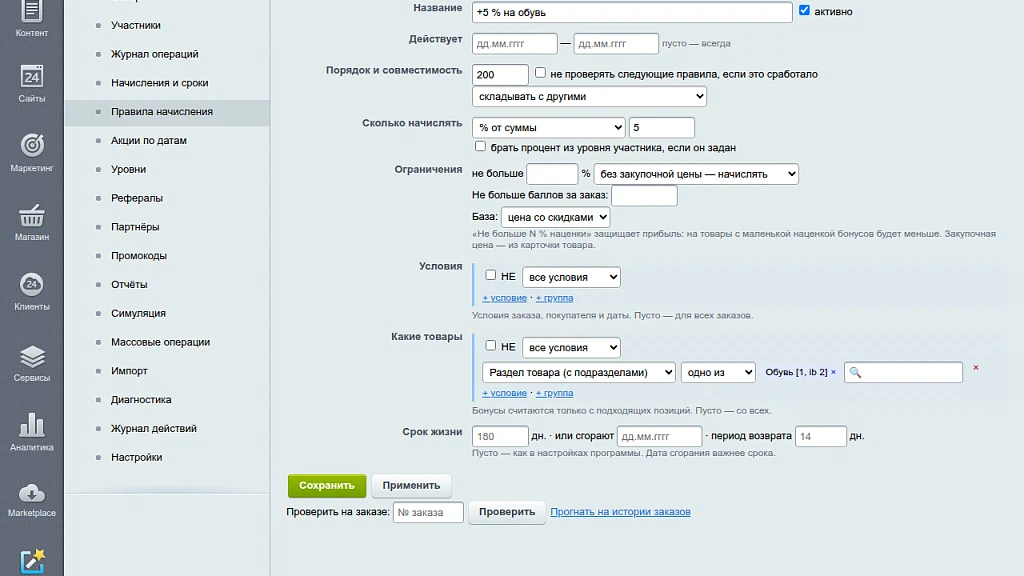Open the Marketplace cloud icon
The image size is (1024, 576).
pyautogui.click(x=31, y=493)
